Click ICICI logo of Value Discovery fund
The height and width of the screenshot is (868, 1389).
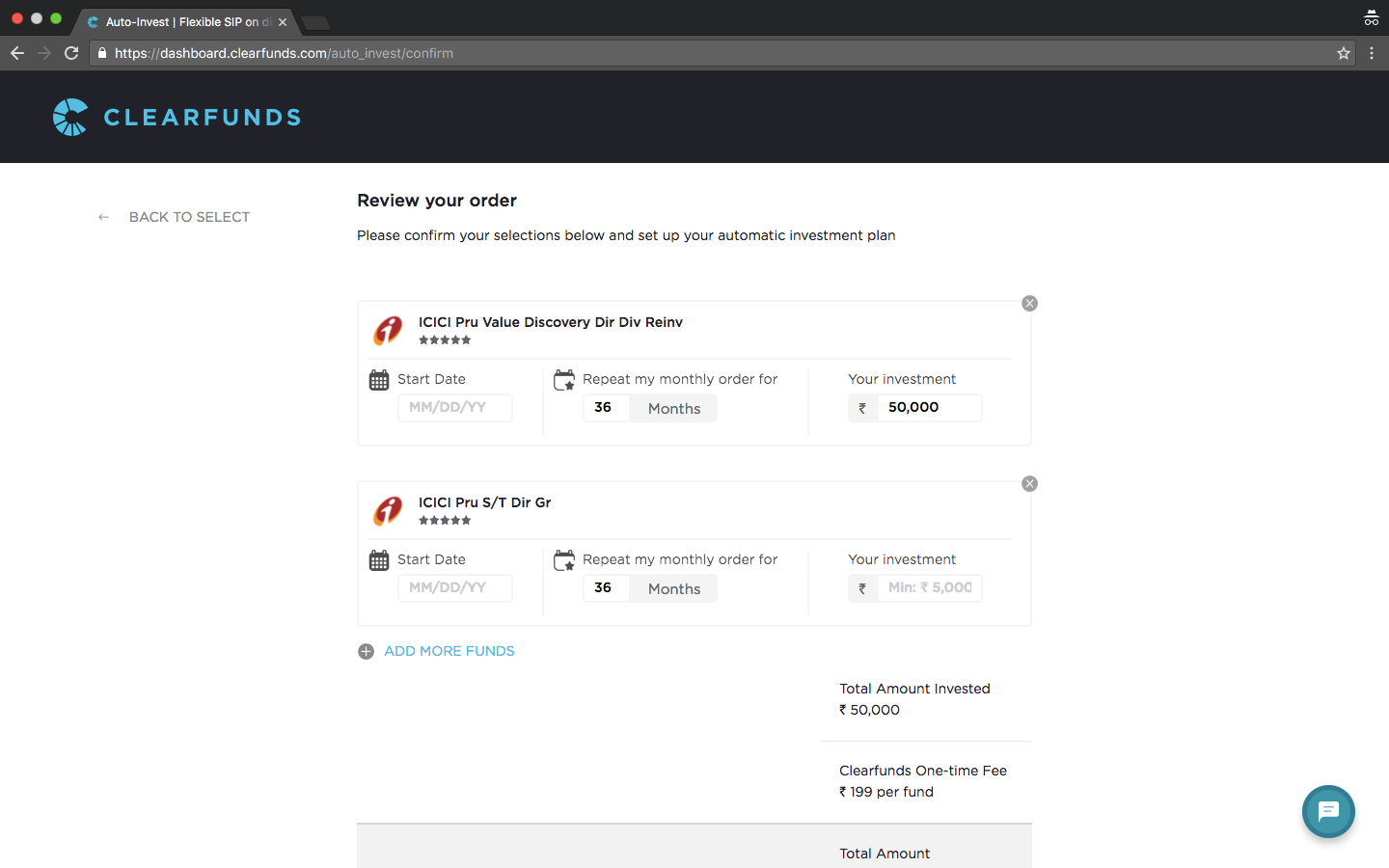388,330
